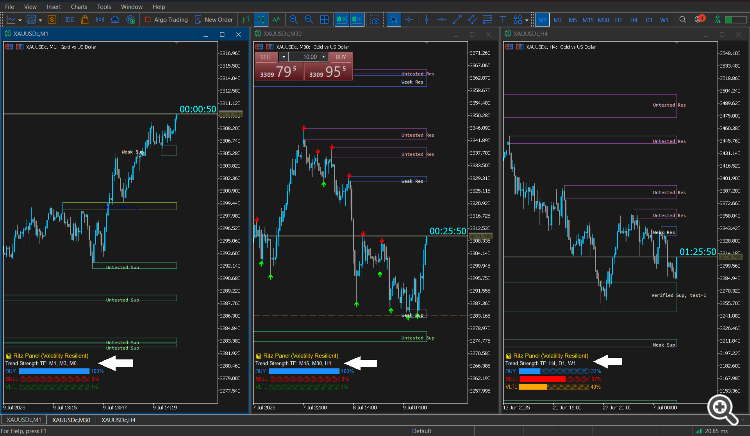The height and width of the screenshot is (436, 750).
Task: Open the Market shopping bag icon
Action: coord(85,20)
